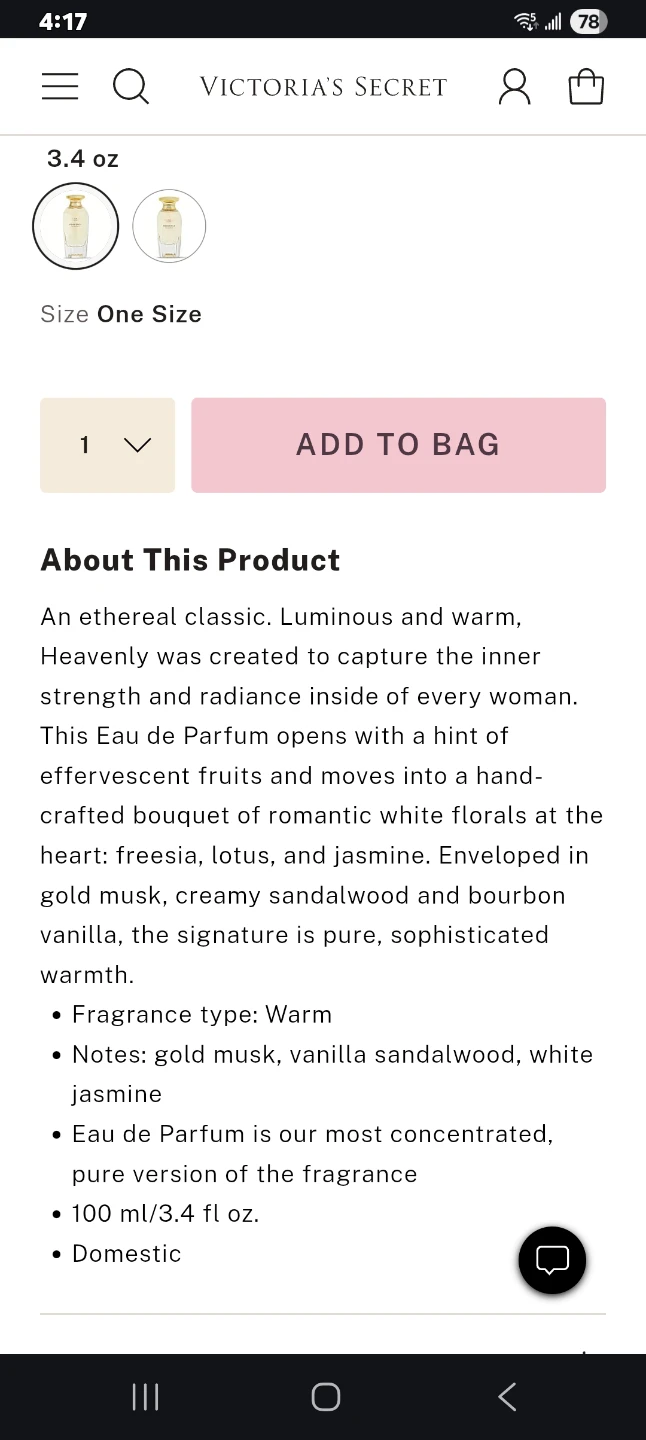This screenshot has height=1440, width=646.
Task: Open Android recent apps button
Action: tap(145, 1397)
